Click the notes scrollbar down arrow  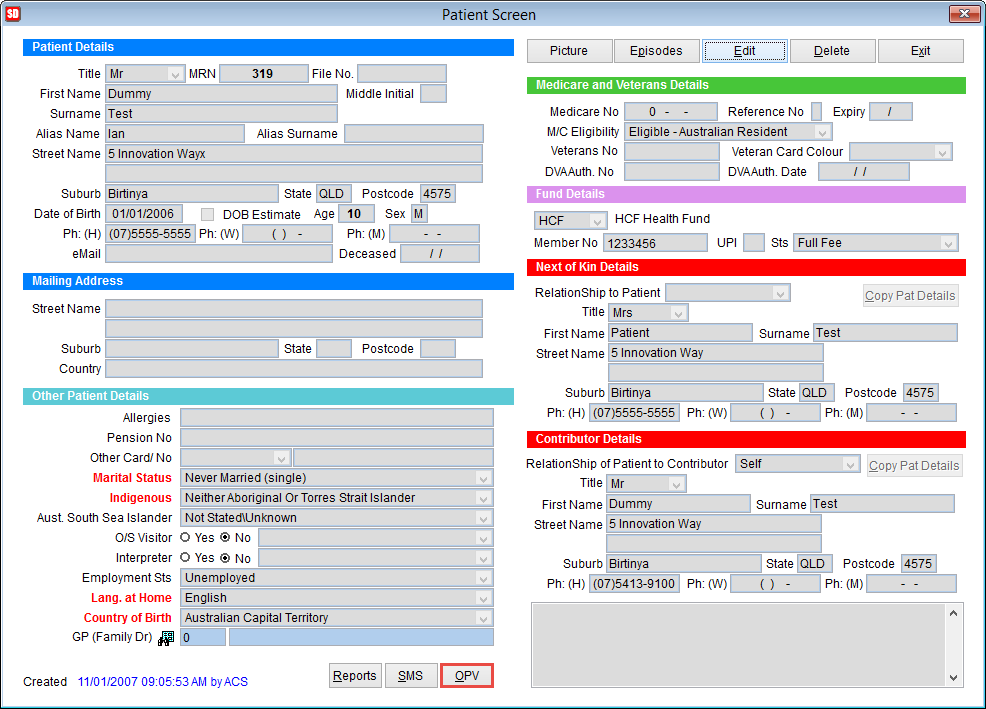[x=954, y=678]
